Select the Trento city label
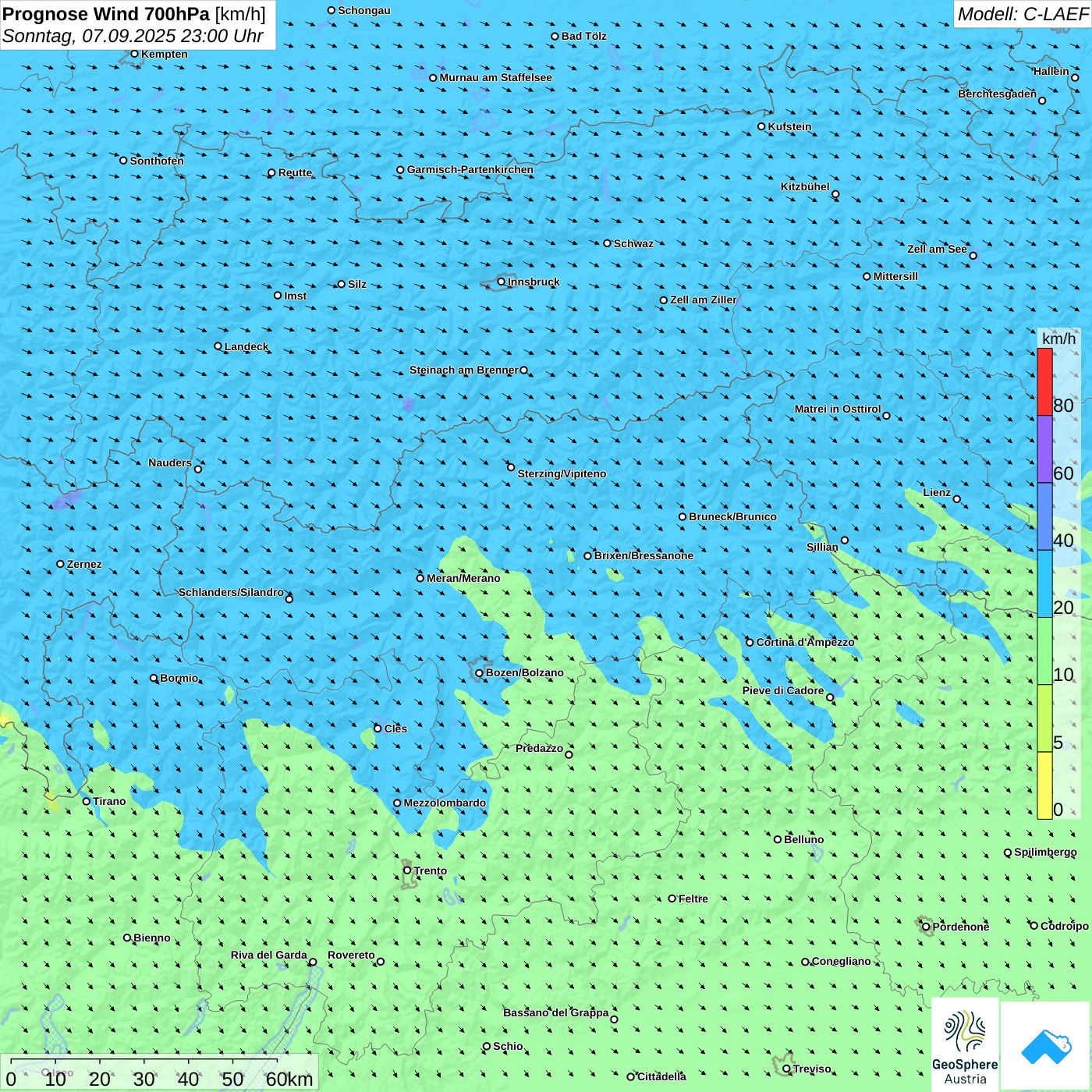This screenshot has width=1092, height=1092. (431, 870)
